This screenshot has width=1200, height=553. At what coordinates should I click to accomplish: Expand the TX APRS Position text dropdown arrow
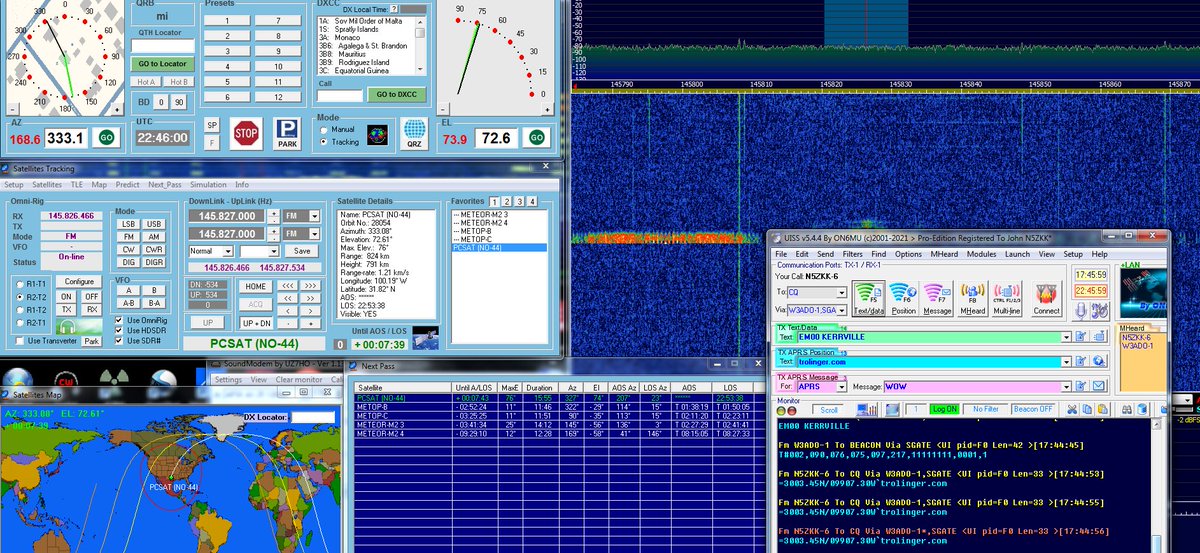pos(1066,362)
